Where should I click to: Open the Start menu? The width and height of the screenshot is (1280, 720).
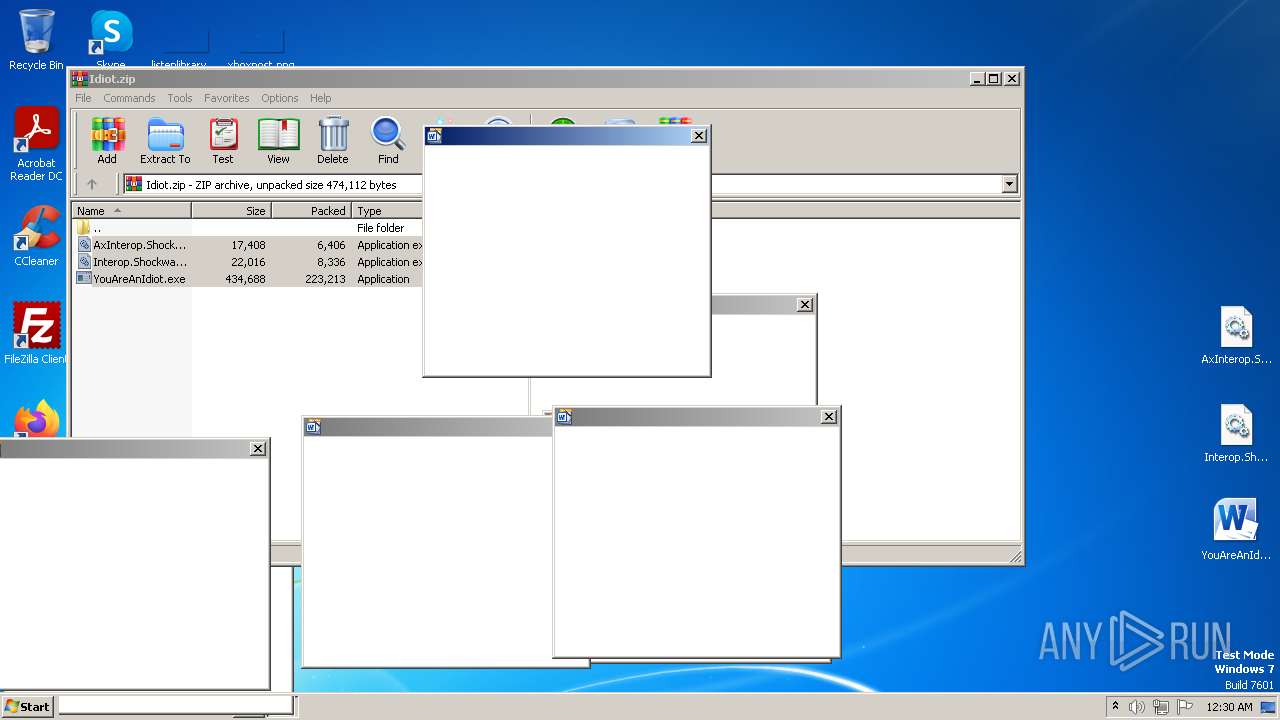[x=27, y=706]
